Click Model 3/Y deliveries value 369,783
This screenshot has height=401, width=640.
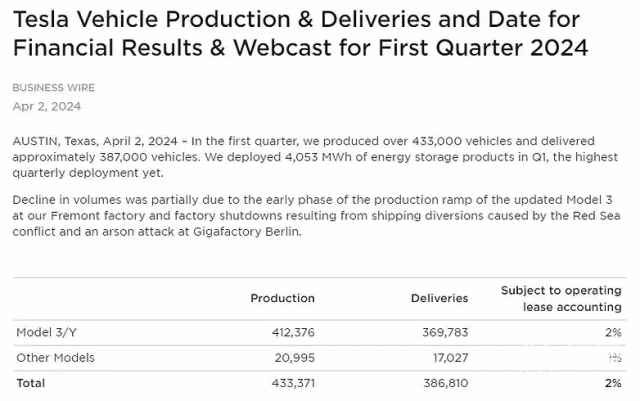pos(443,332)
